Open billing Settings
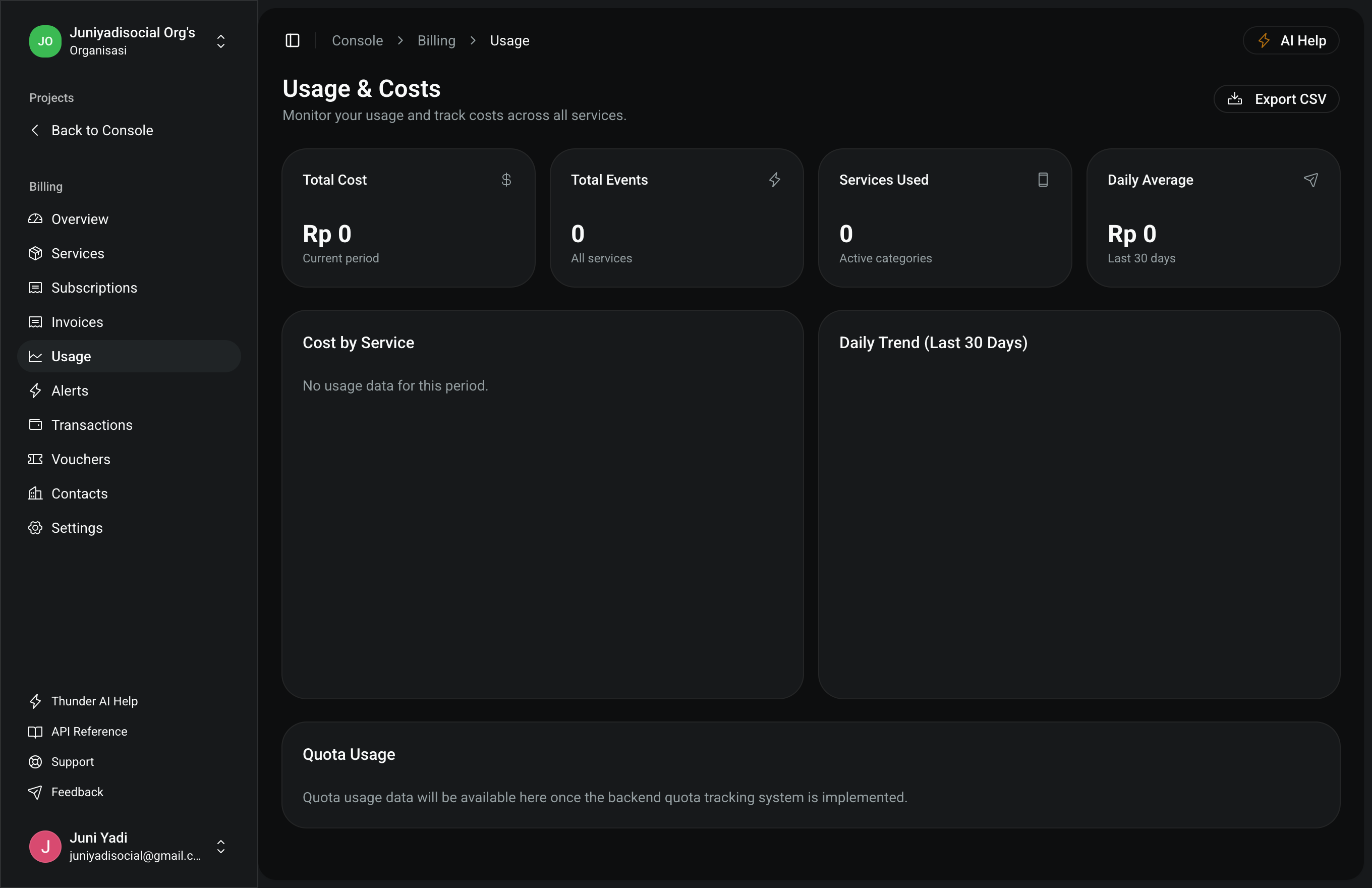Viewport: 1372px width, 888px height. [x=129, y=528]
